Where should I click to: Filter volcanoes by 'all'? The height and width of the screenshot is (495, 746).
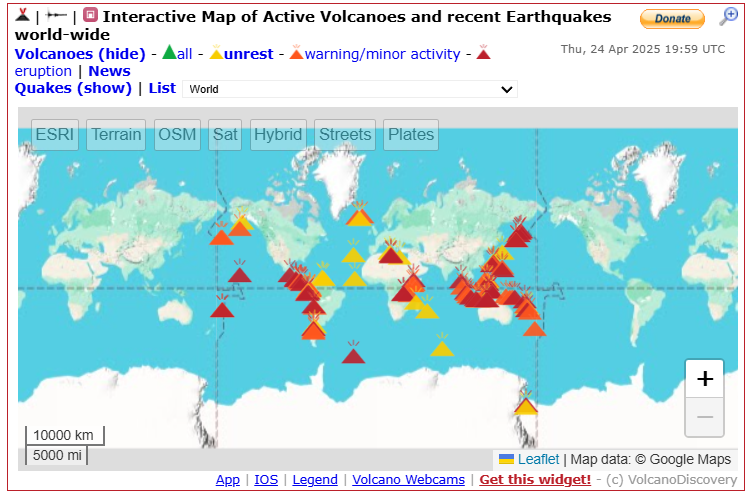(x=185, y=53)
